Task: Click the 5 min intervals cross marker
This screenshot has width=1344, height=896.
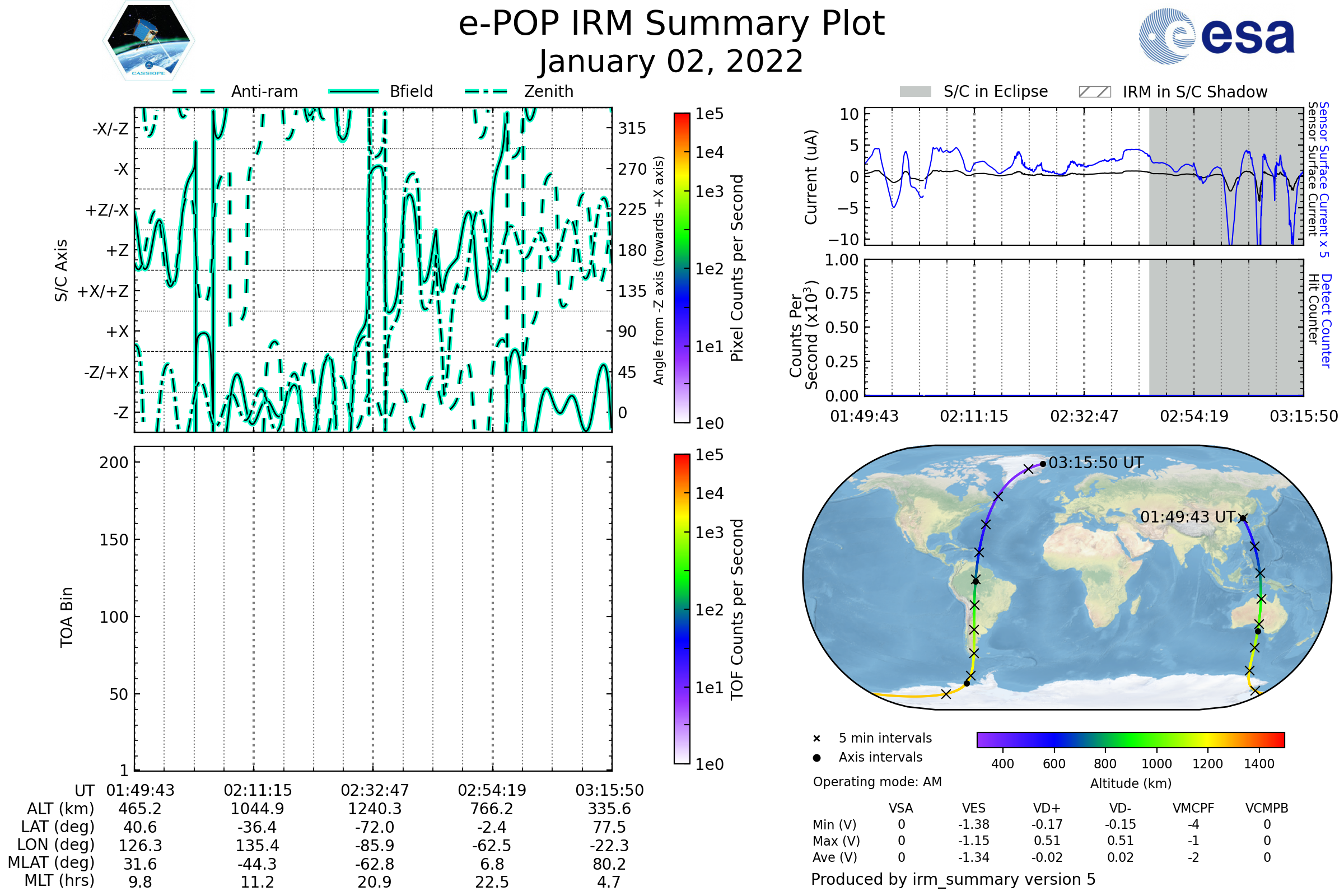Action: pyautogui.click(x=816, y=739)
